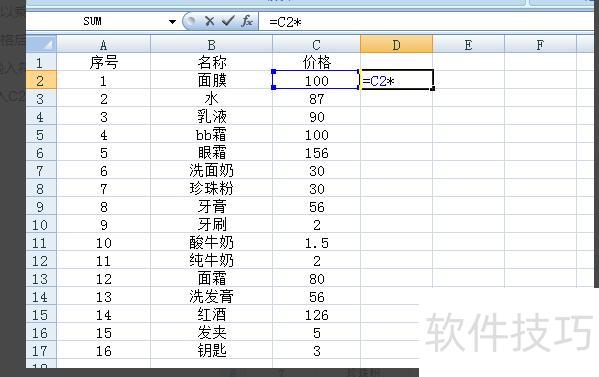The width and height of the screenshot is (599, 377).
Task: Click price cell with 87
Action: pyautogui.click(x=316, y=99)
